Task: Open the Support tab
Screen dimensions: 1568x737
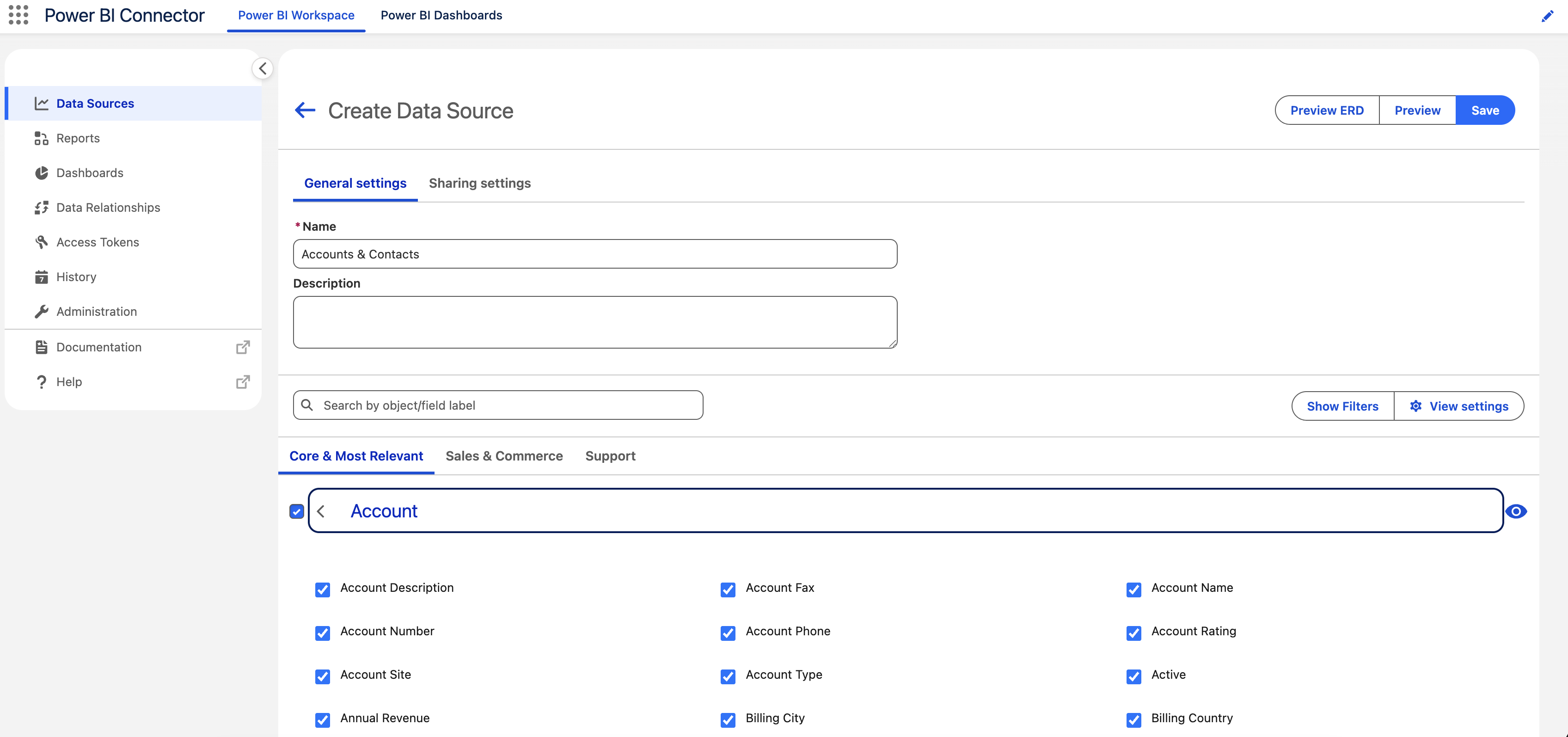Action: click(610, 456)
